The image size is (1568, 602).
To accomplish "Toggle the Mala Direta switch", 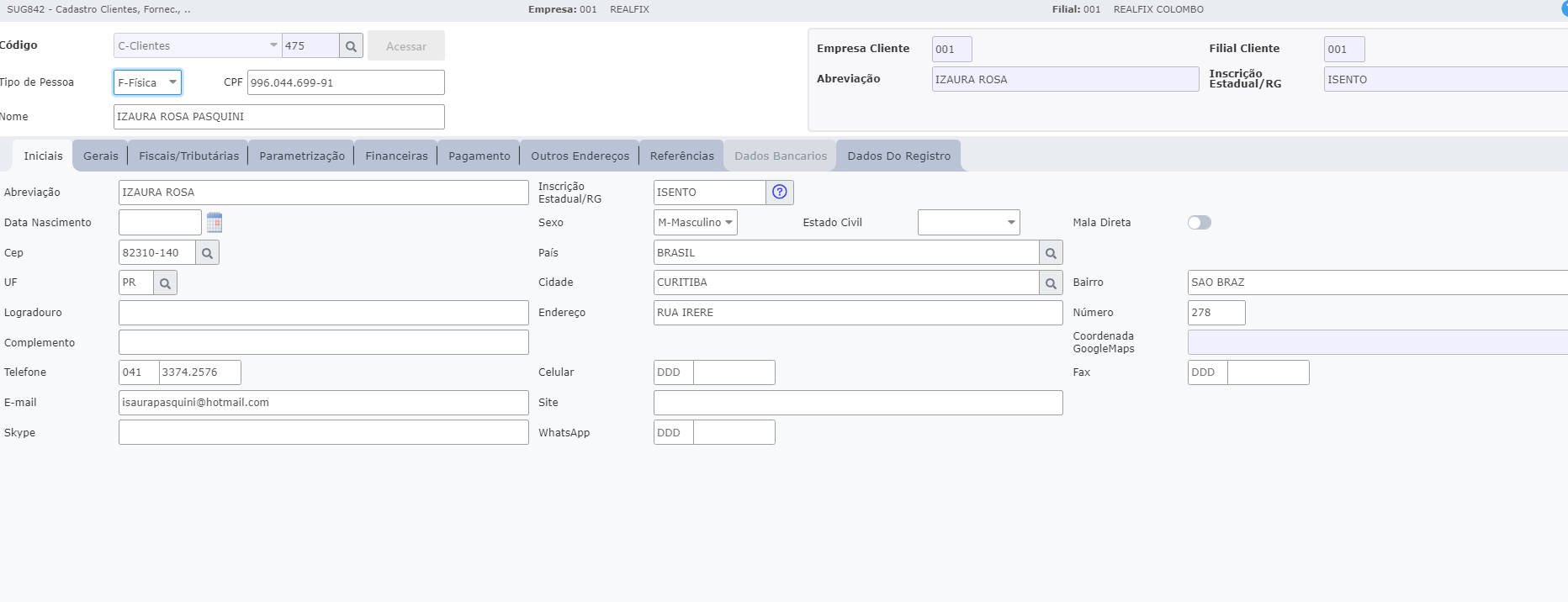I will [1199, 223].
